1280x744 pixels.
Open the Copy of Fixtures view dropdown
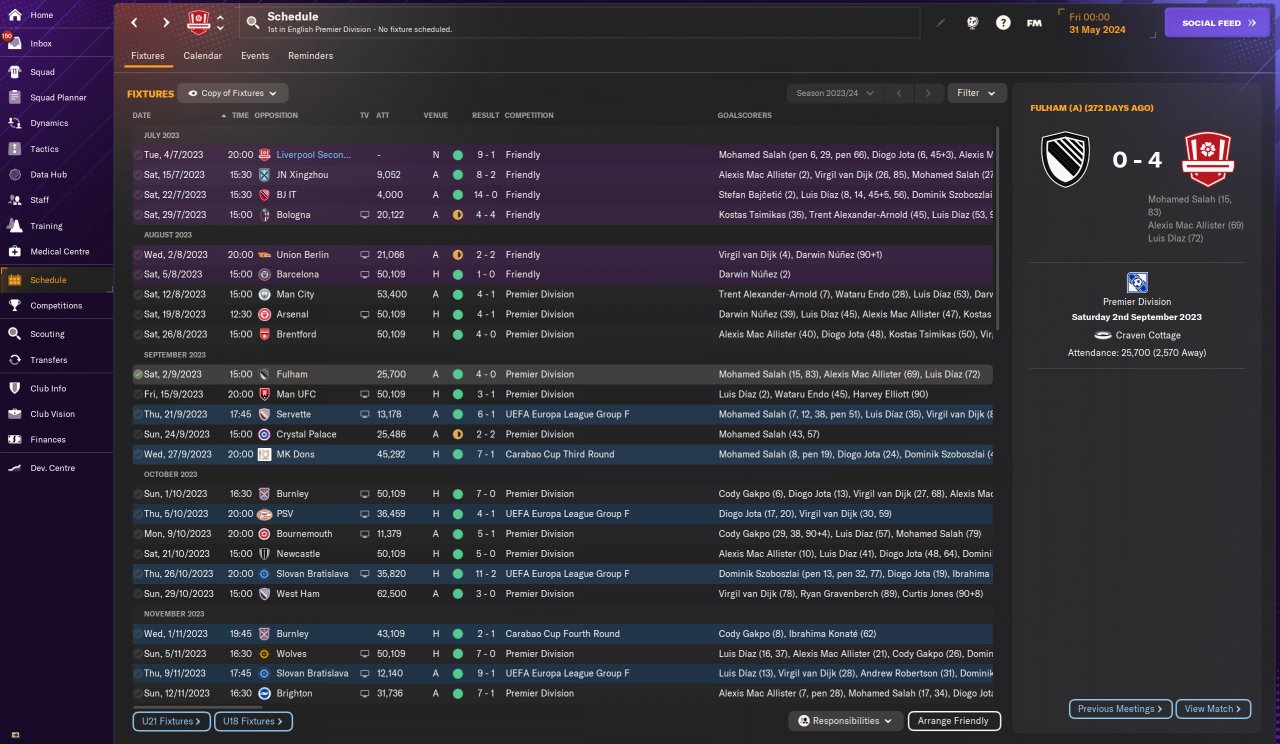click(233, 93)
